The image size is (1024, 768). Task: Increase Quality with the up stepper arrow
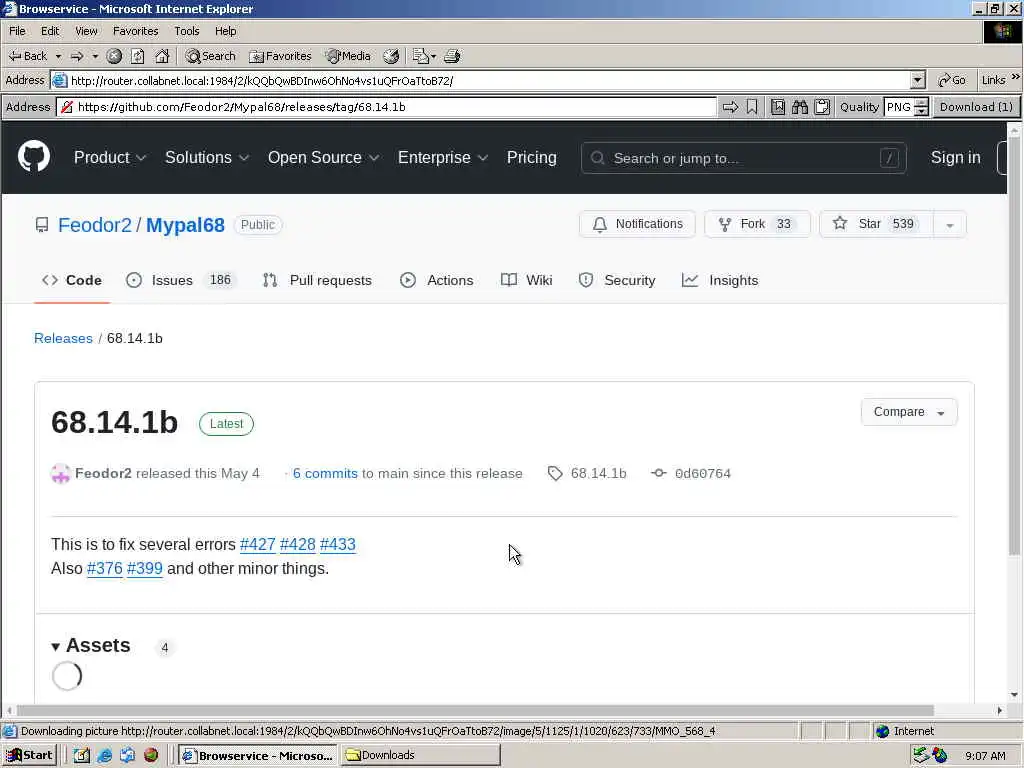click(x=921, y=103)
